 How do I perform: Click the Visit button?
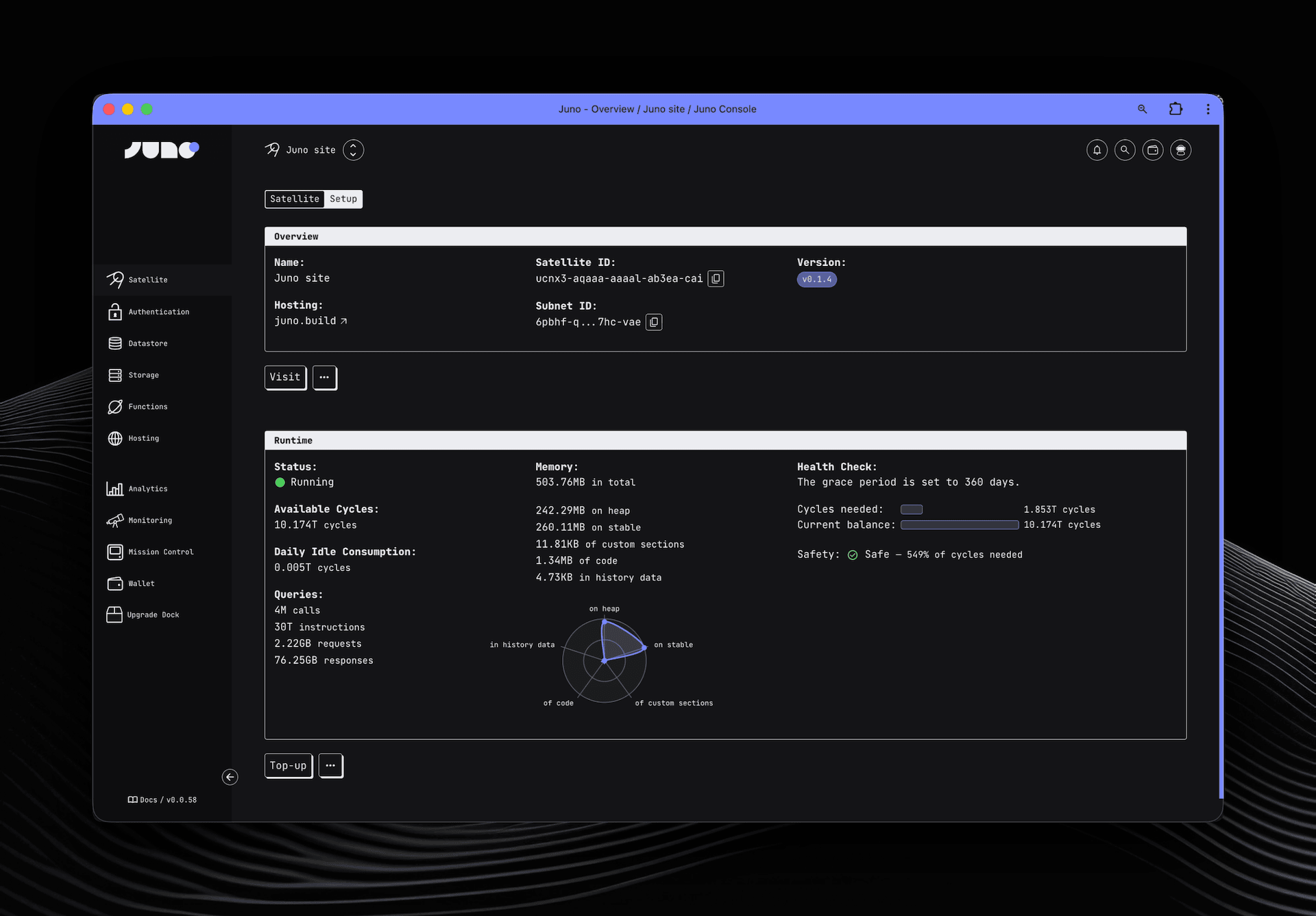pyautogui.click(x=285, y=377)
